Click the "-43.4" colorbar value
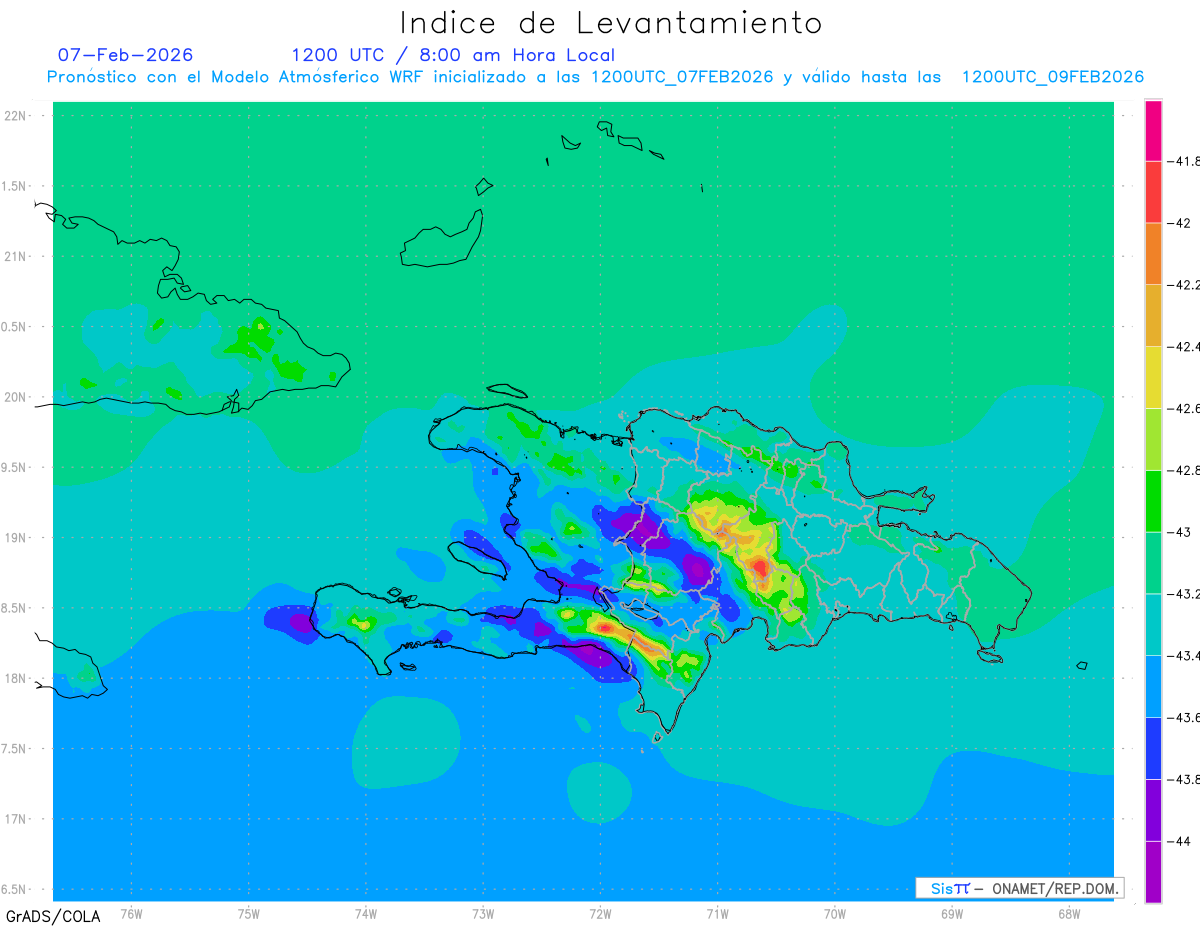The image size is (1200, 927). click(1184, 656)
